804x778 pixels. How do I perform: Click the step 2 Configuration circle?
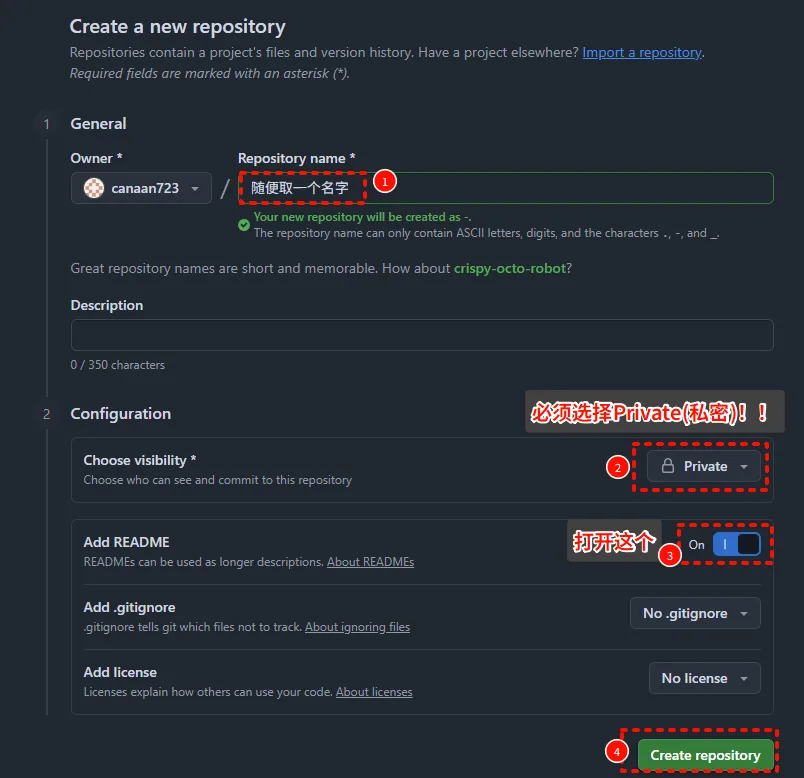point(46,414)
